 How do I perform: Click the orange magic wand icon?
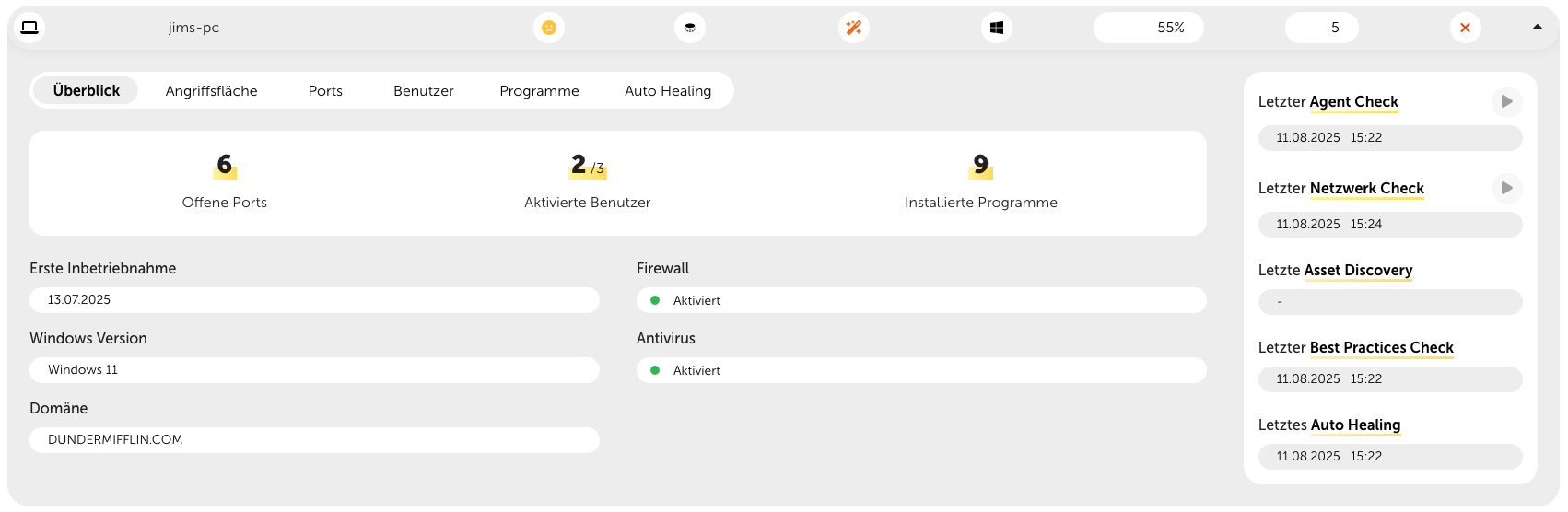(x=854, y=28)
